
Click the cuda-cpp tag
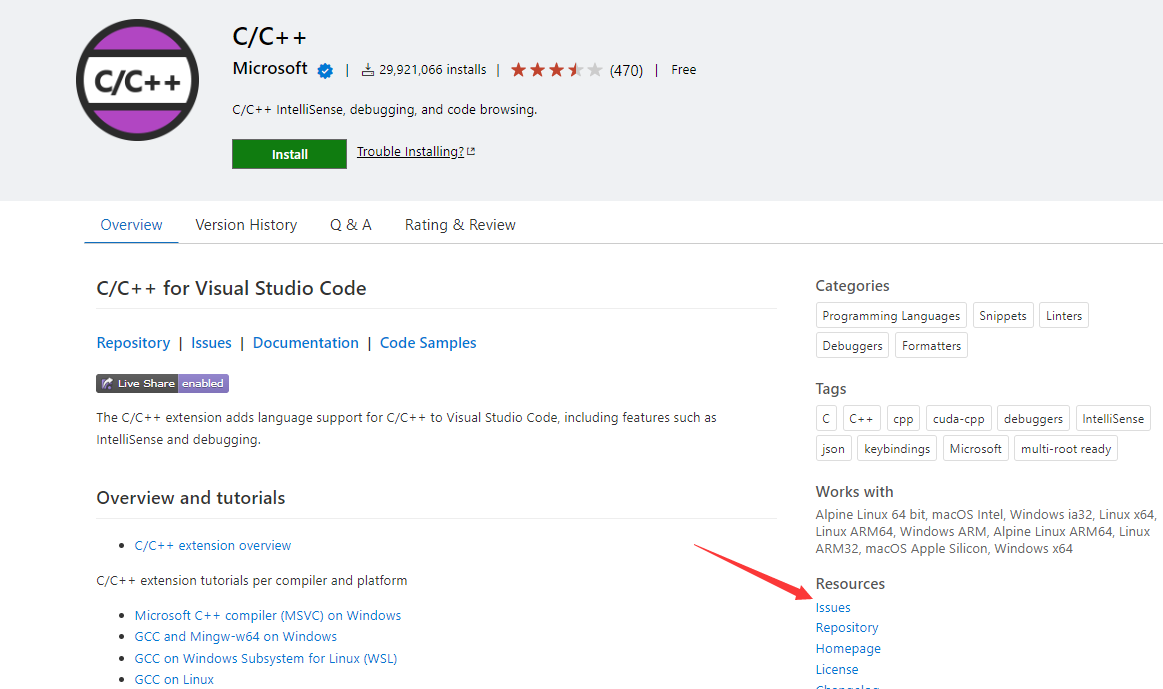click(x=958, y=419)
